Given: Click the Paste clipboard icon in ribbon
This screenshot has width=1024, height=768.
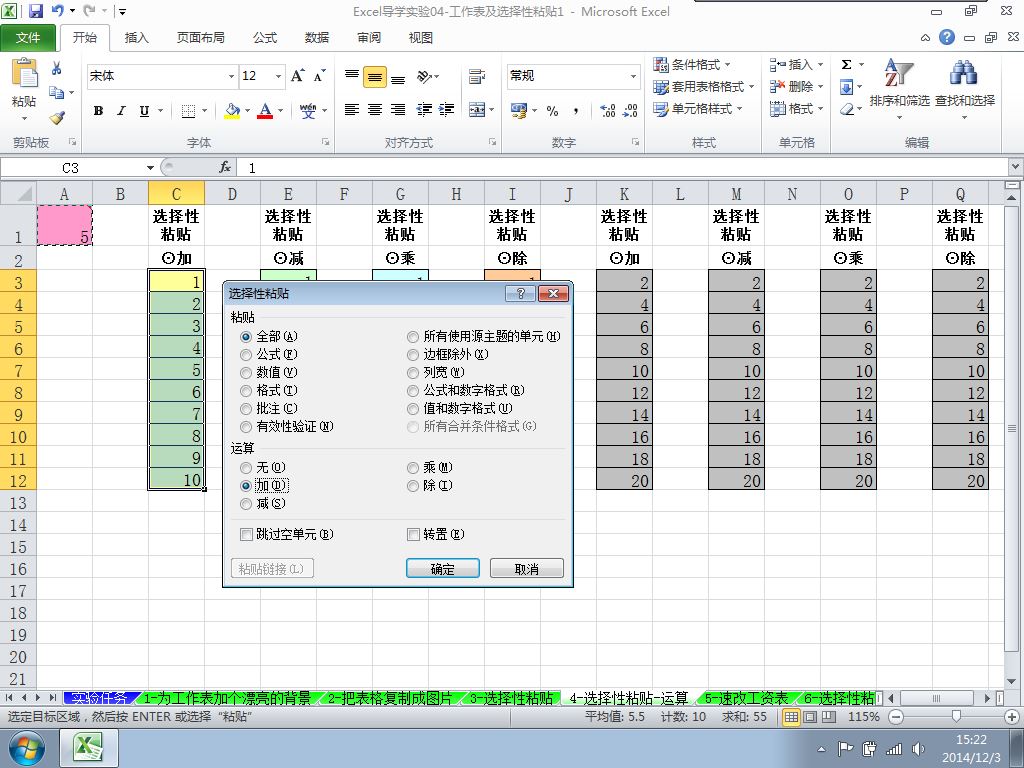Looking at the screenshot, I should tap(25, 73).
